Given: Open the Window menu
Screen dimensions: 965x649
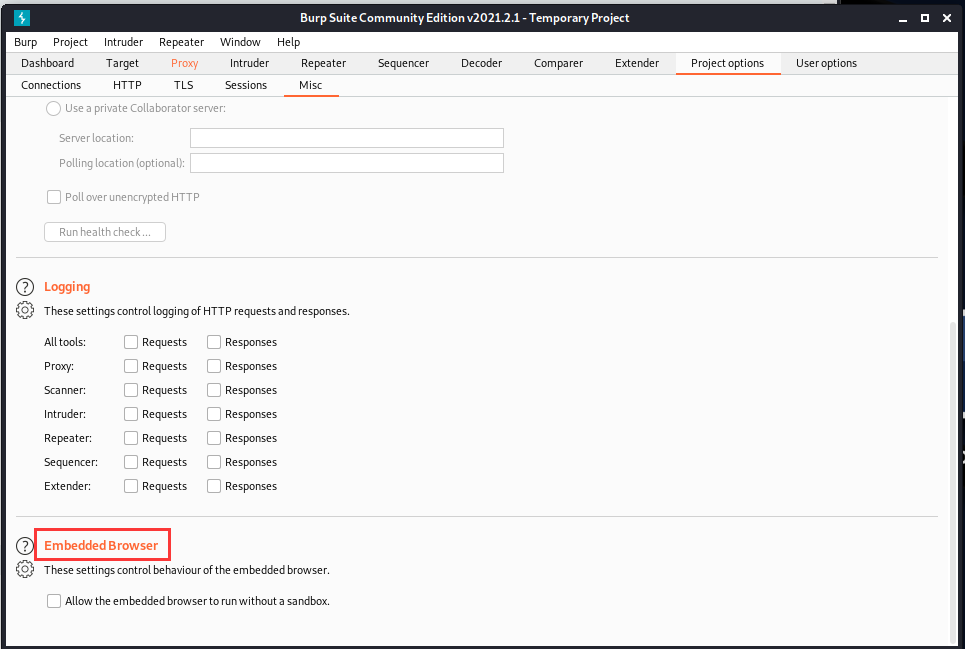Looking at the screenshot, I should [240, 42].
